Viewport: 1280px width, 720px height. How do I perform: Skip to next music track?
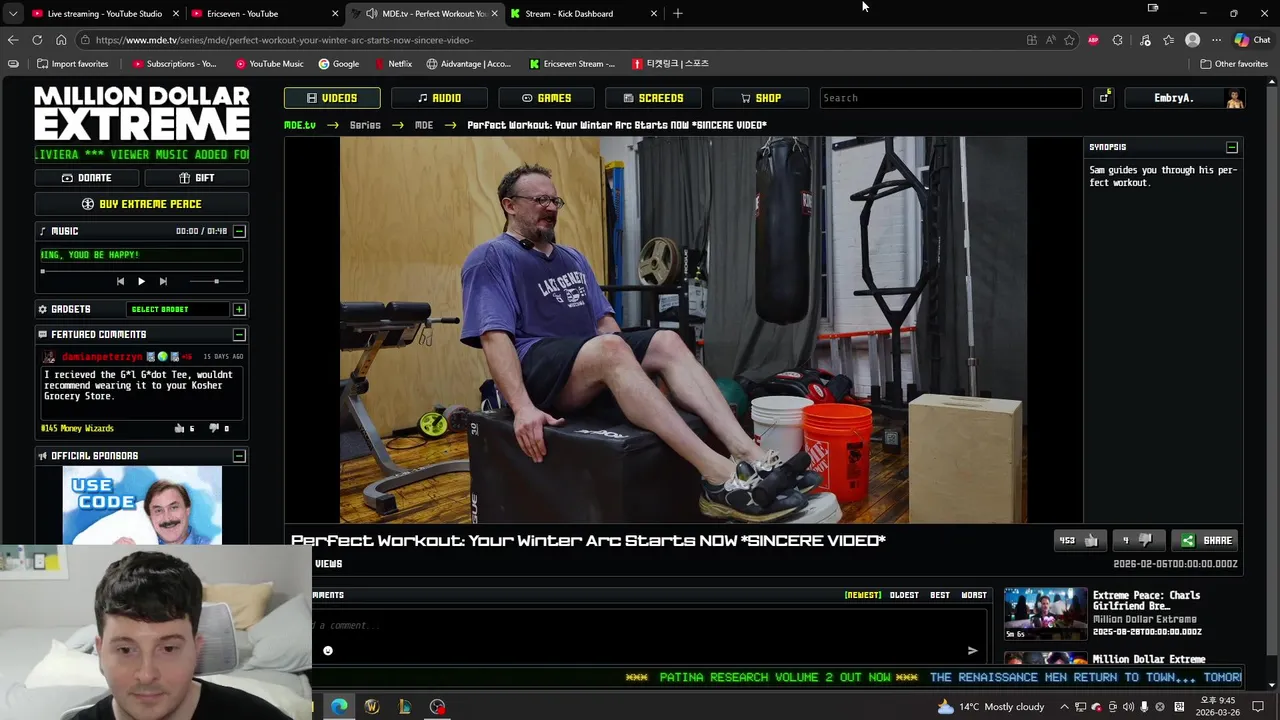(x=163, y=281)
